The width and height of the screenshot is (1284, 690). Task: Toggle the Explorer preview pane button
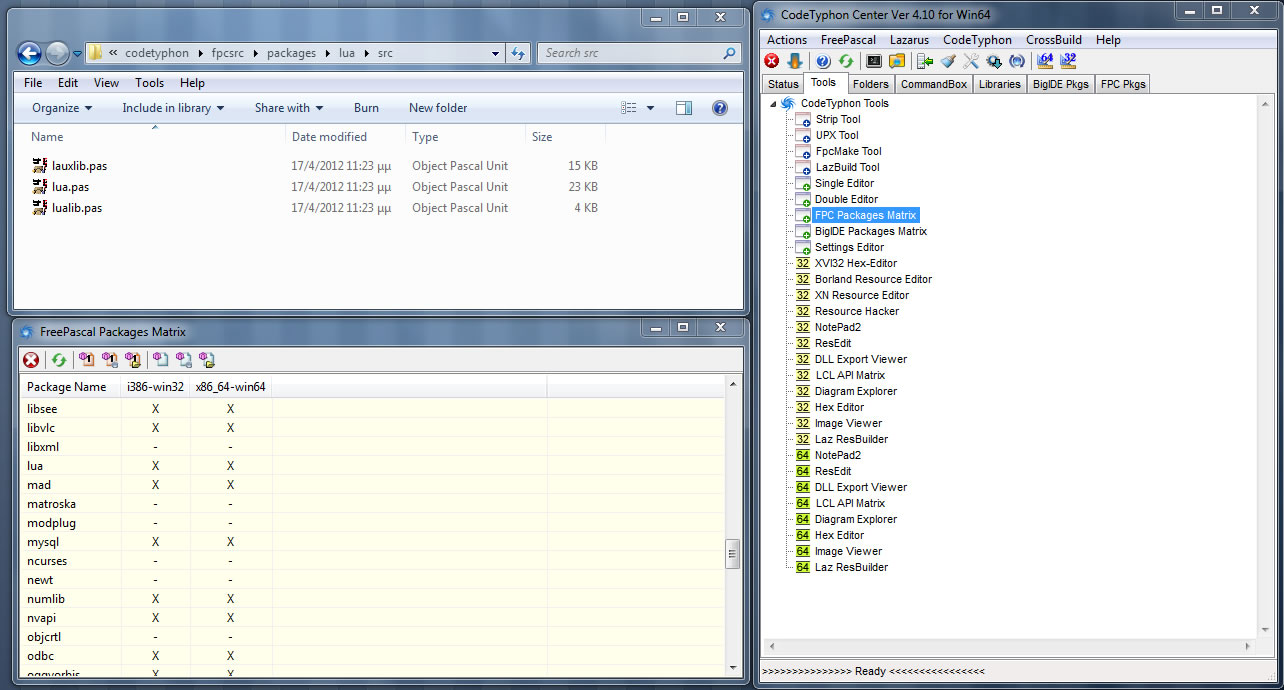(684, 108)
